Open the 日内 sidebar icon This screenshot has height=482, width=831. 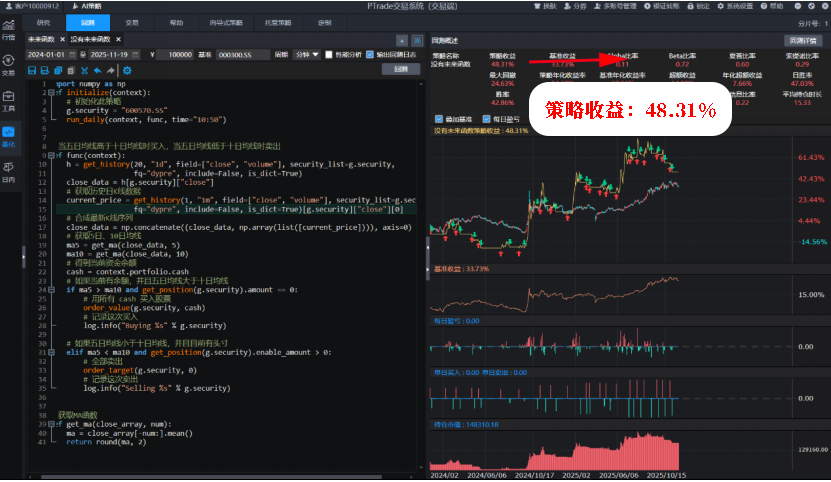(9, 172)
